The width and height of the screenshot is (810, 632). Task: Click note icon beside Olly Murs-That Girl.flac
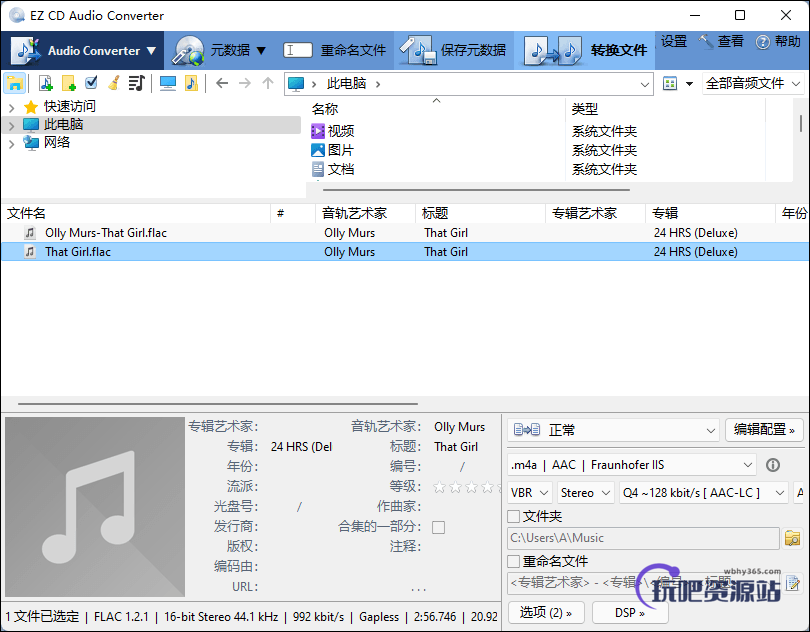30,233
